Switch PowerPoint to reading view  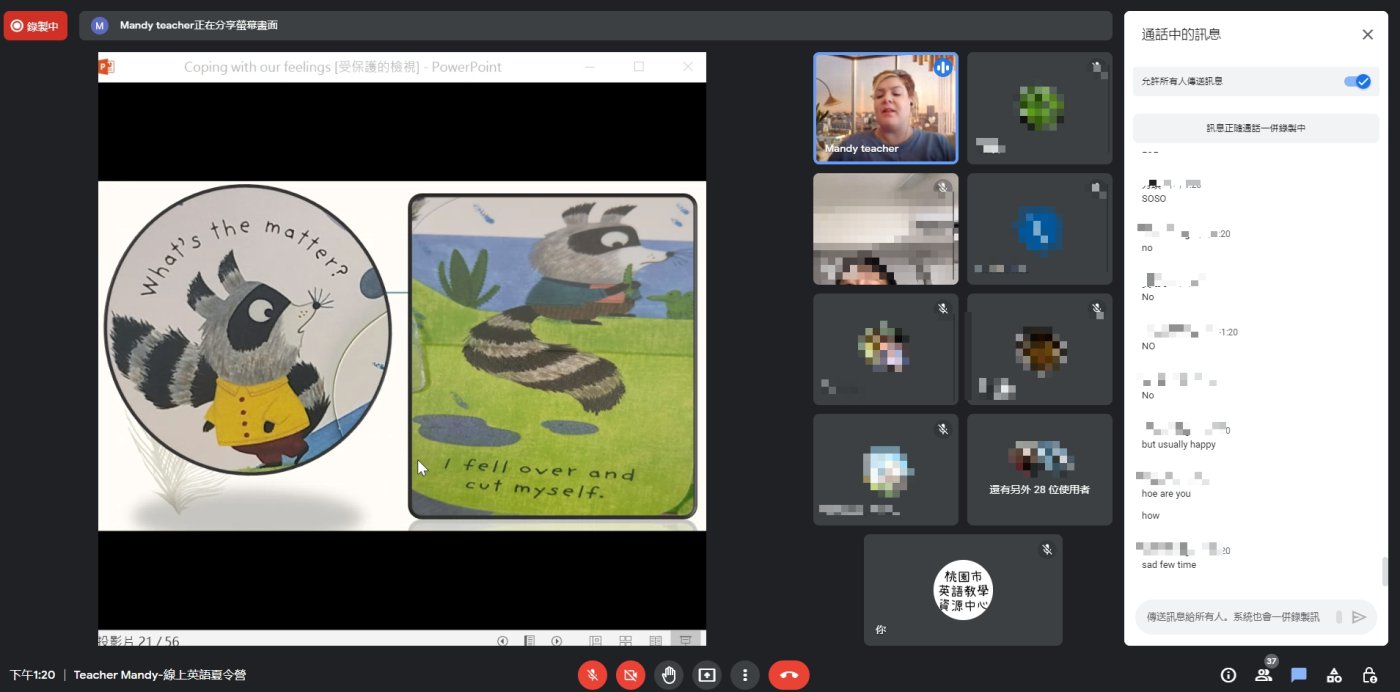tap(655, 641)
